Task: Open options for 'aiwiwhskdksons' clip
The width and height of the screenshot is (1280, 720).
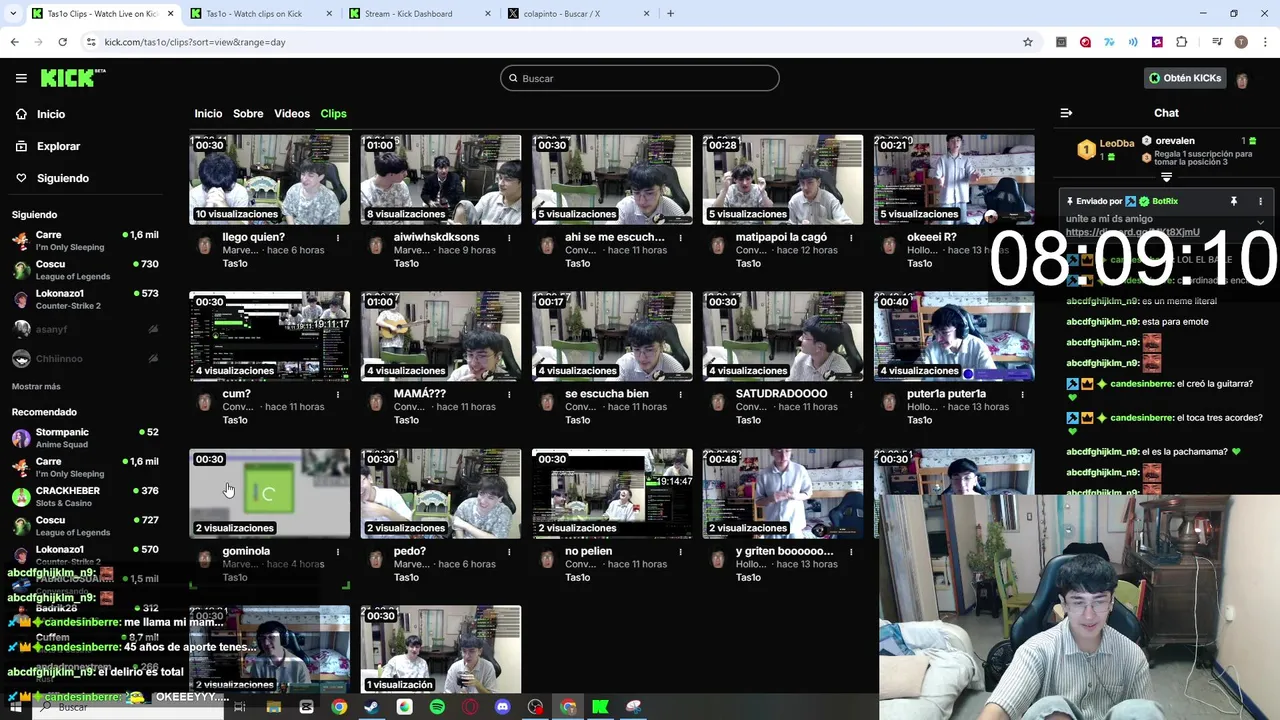Action: (509, 238)
